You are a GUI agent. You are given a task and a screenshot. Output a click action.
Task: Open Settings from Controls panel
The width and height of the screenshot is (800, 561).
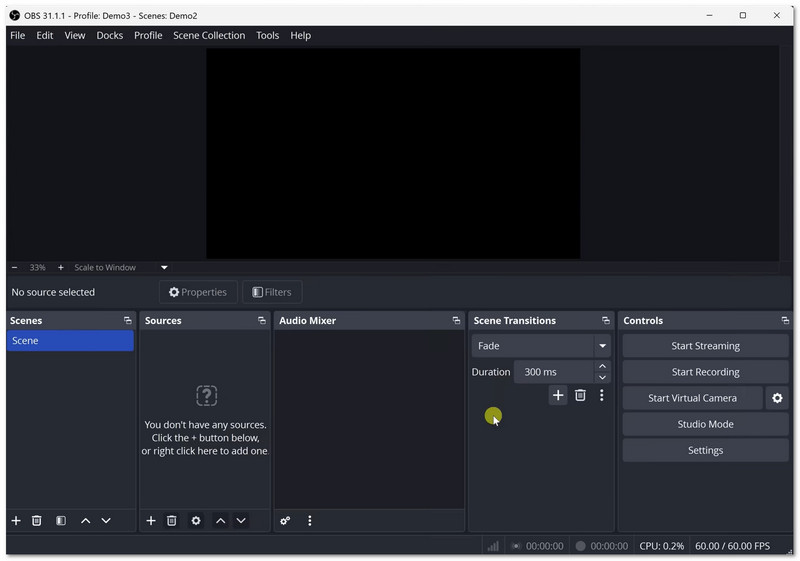(706, 450)
